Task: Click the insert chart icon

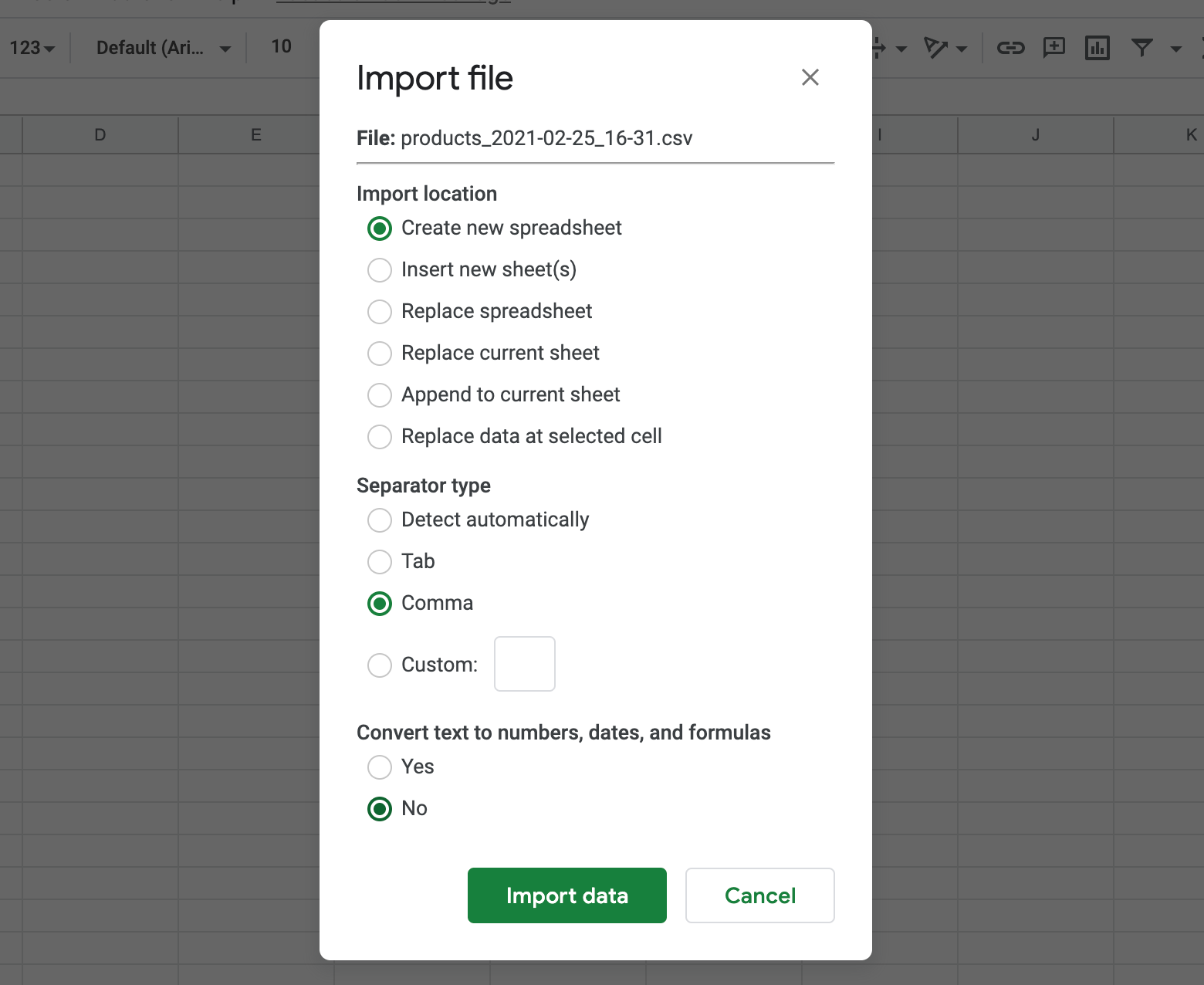Action: 1097,48
